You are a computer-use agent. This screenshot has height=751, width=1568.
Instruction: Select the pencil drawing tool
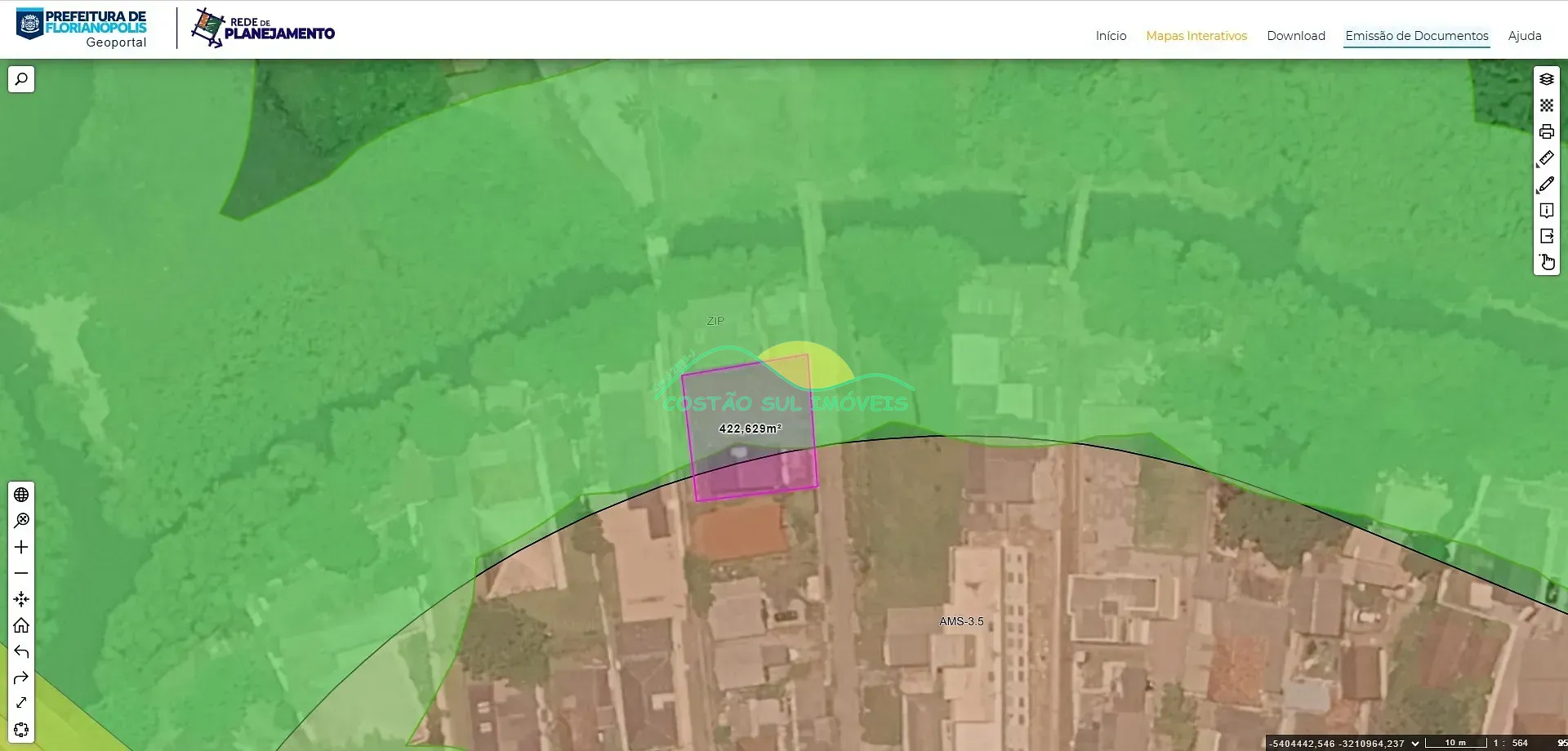click(x=1547, y=184)
